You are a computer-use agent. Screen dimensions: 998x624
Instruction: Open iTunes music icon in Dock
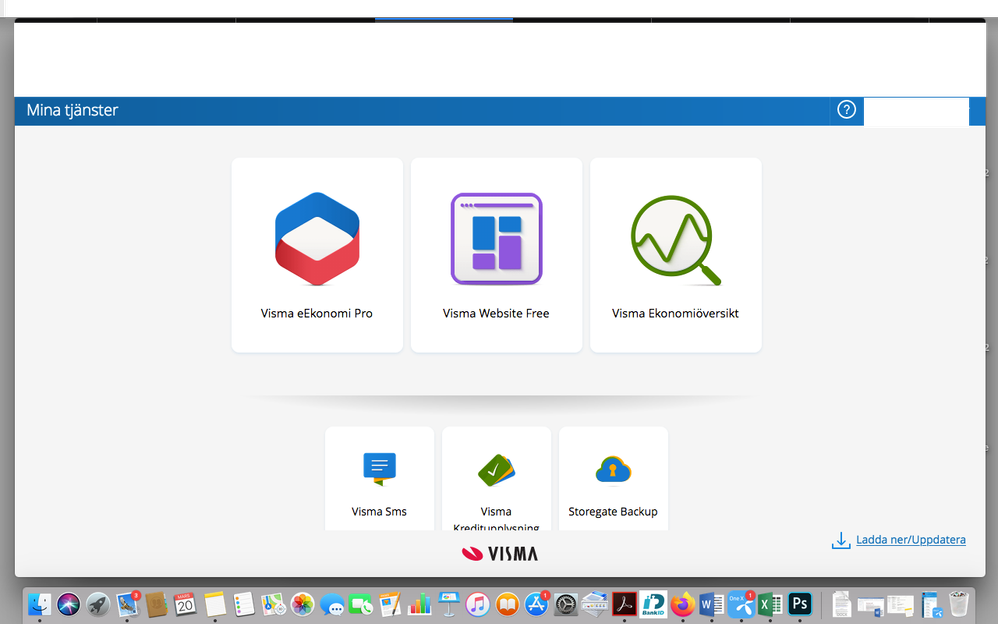478,604
